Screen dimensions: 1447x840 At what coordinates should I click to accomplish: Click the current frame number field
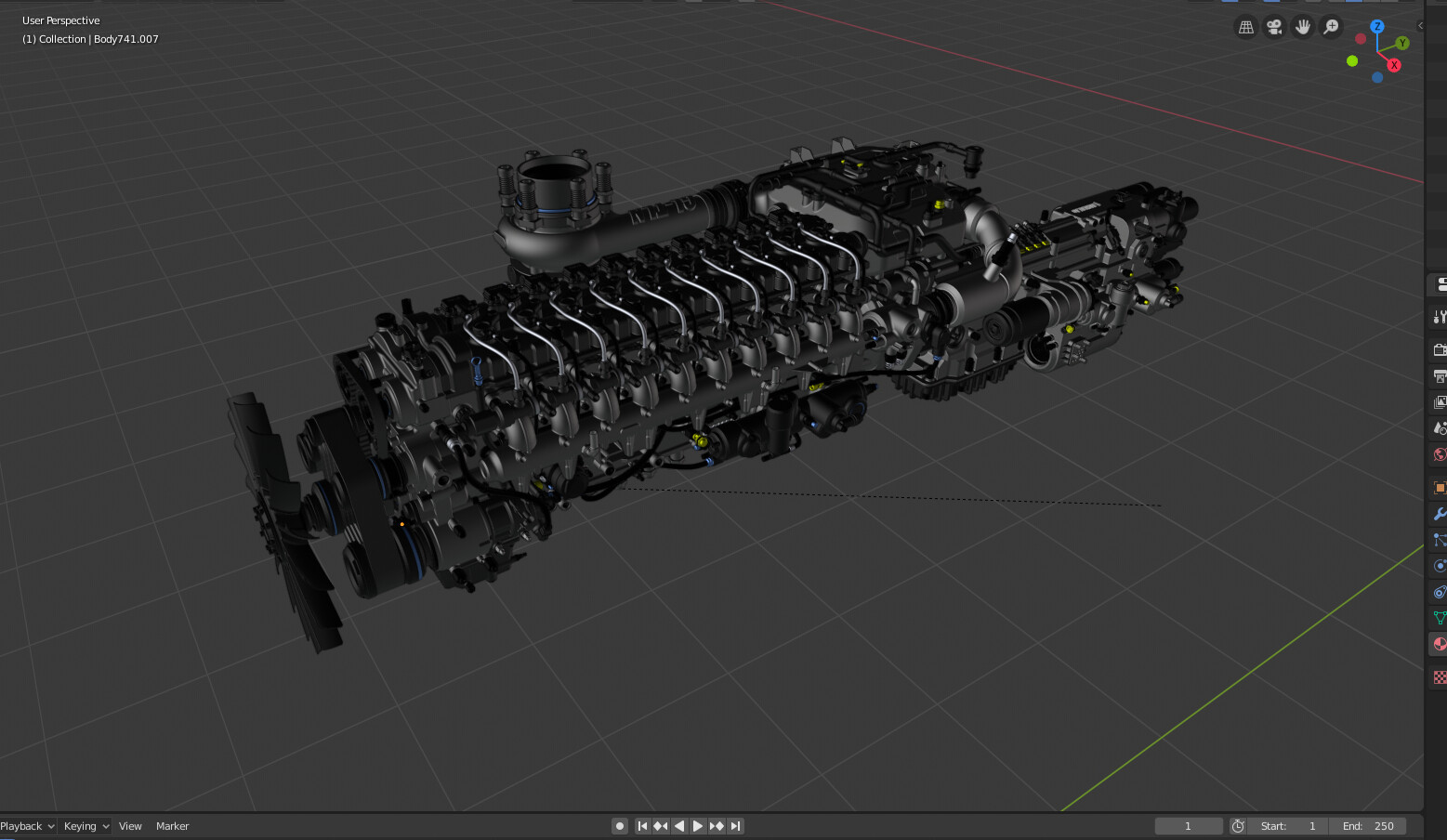pos(1188,825)
